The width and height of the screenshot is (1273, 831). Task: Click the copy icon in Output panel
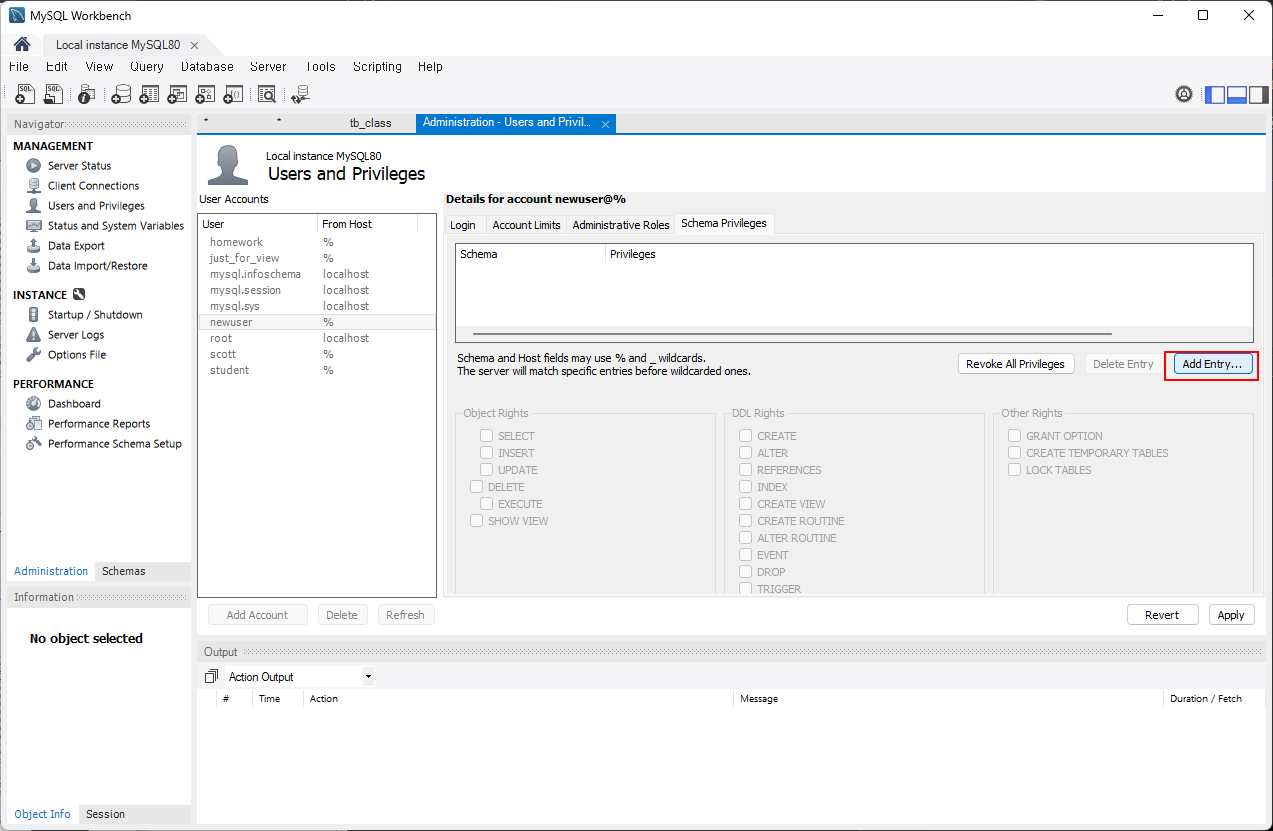[211, 677]
